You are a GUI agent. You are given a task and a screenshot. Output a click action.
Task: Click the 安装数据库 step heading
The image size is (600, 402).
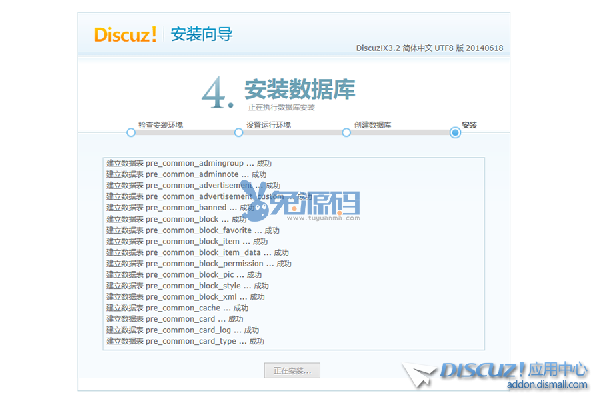(x=300, y=90)
